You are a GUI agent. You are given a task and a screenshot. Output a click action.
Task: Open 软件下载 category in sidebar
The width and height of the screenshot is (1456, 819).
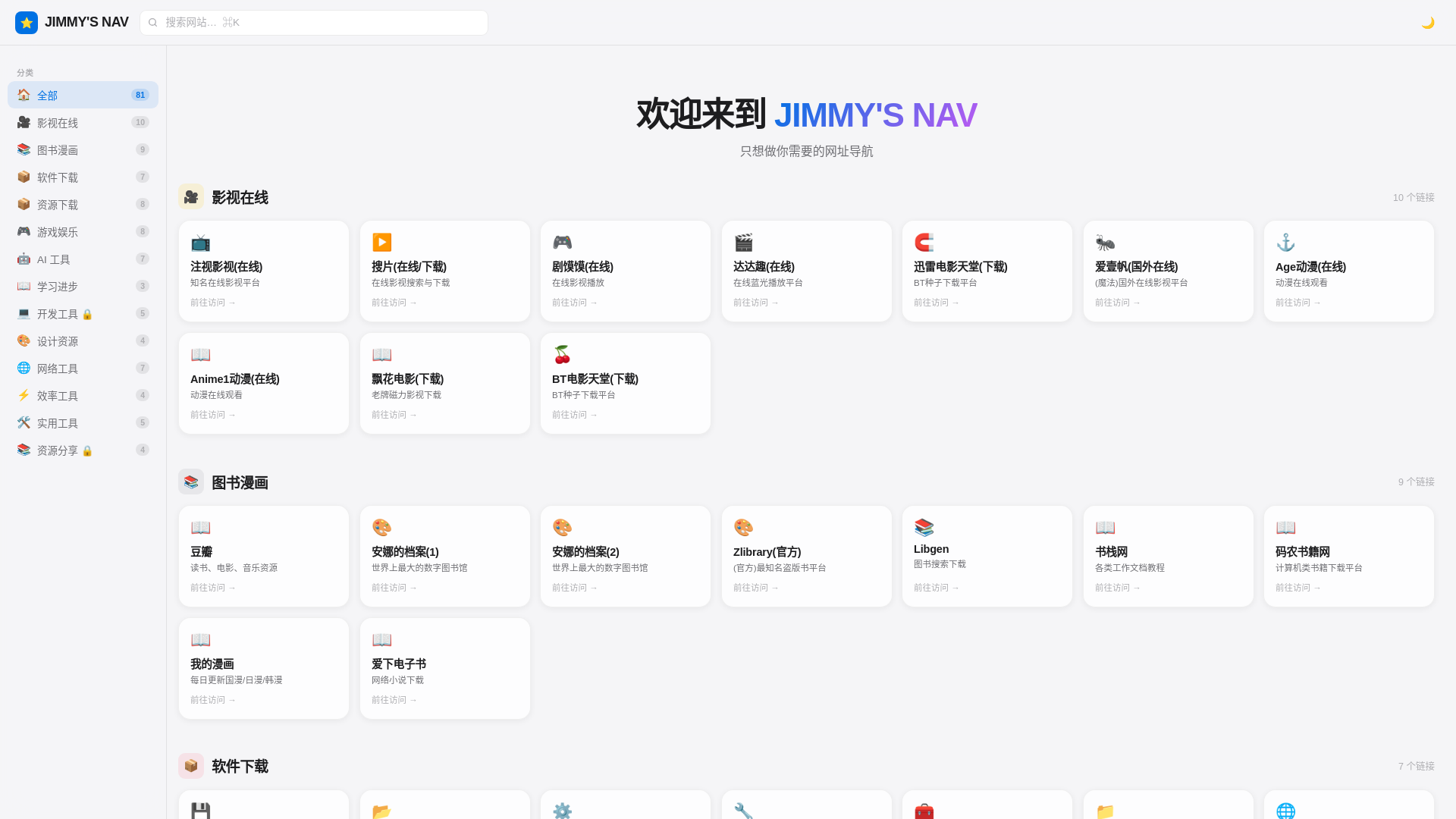pyautogui.click(x=83, y=177)
